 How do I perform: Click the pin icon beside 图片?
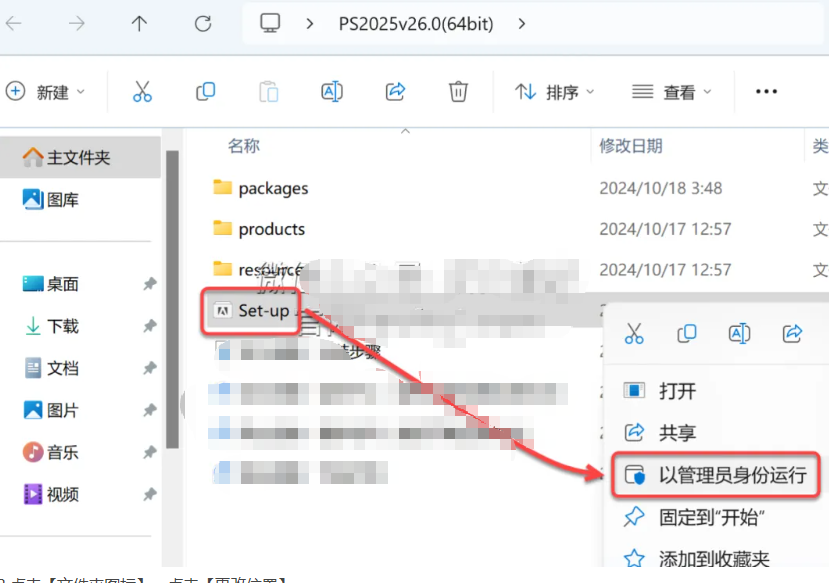click(x=150, y=410)
